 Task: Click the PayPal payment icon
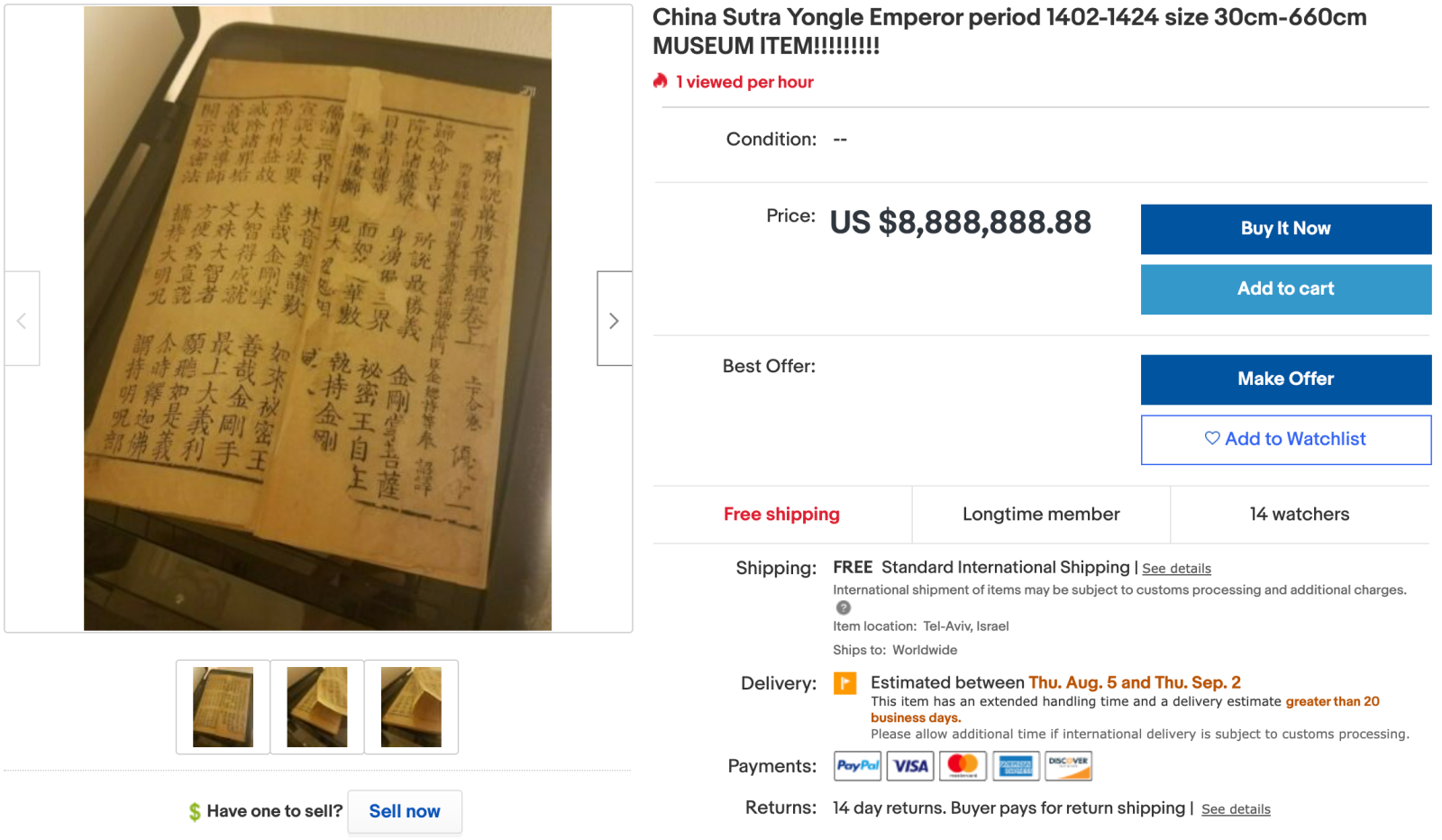[858, 766]
